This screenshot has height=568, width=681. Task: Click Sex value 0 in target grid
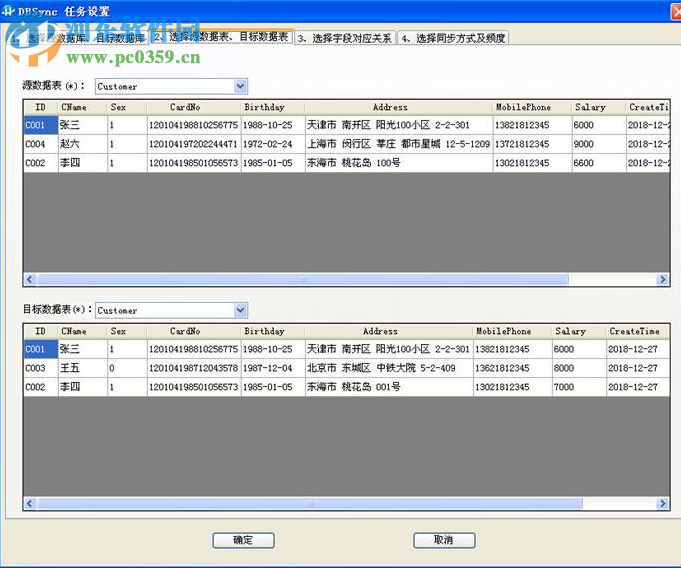tap(127, 368)
